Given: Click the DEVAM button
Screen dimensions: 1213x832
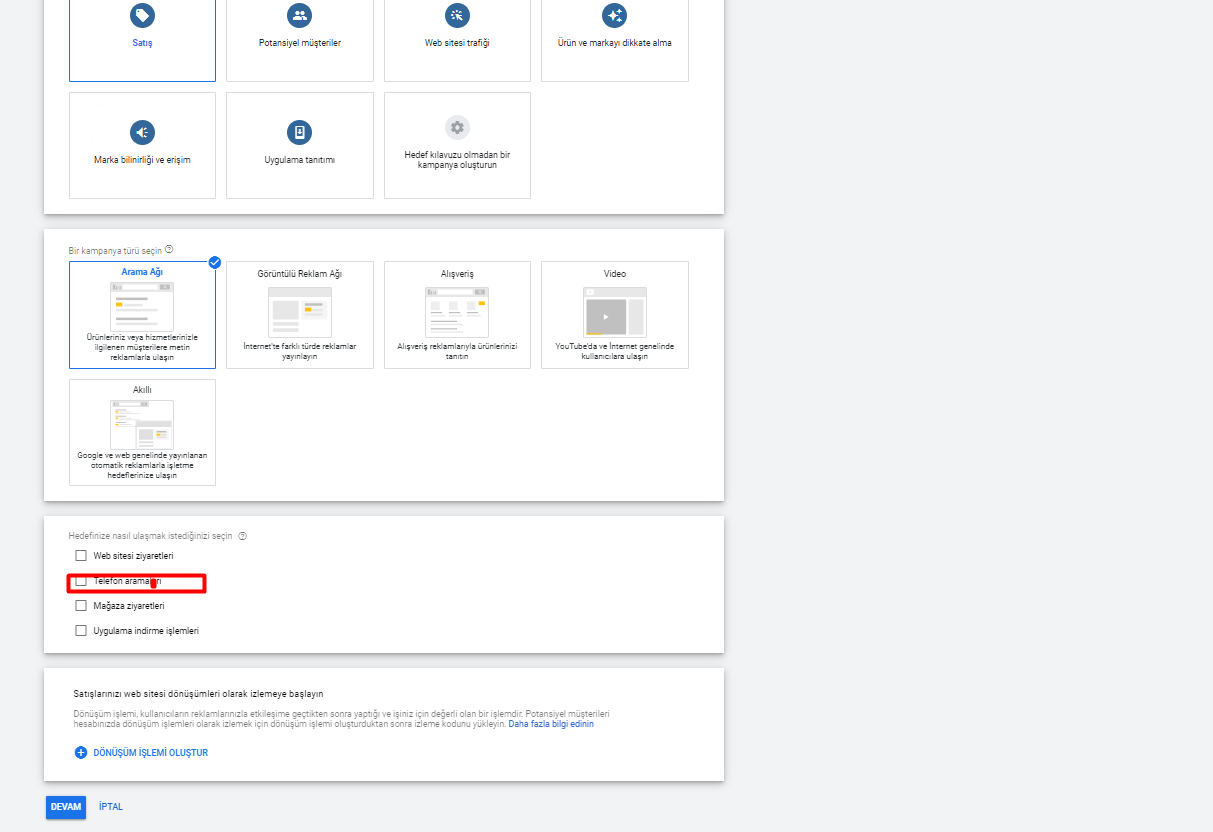Looking at the screenshot, I should (66, 807).
